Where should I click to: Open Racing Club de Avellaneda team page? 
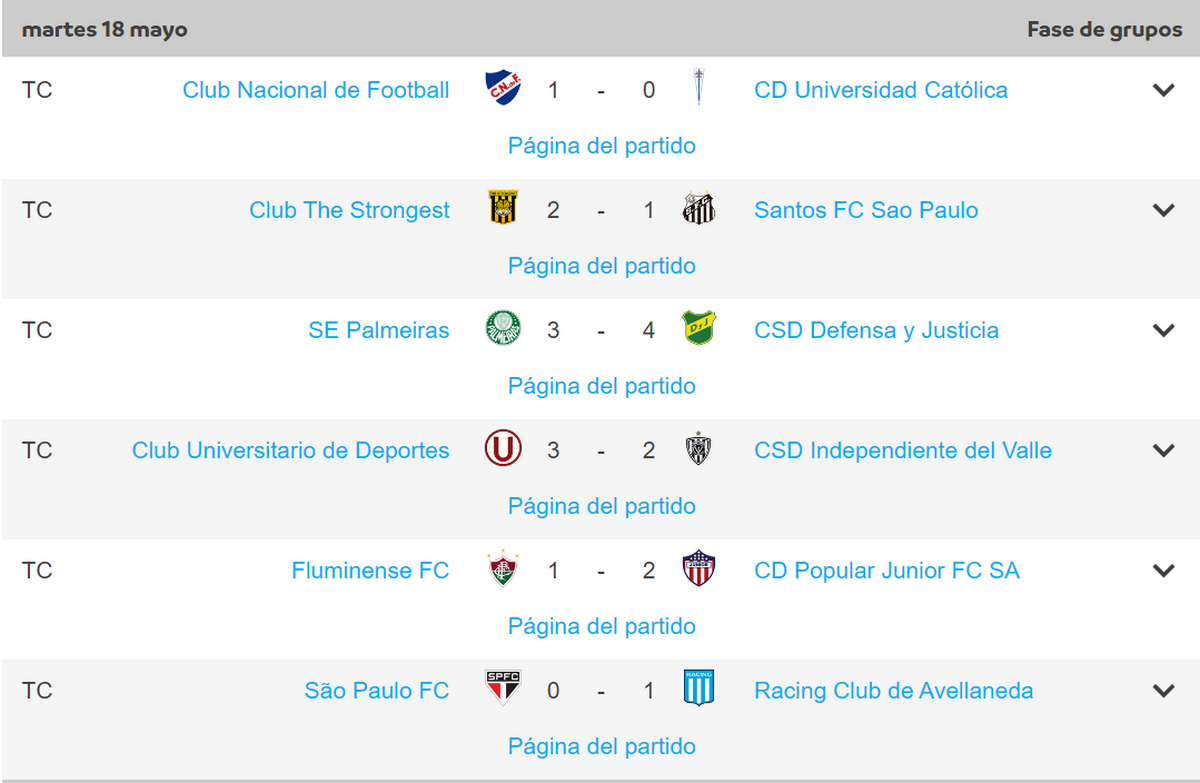click(894, 690)
